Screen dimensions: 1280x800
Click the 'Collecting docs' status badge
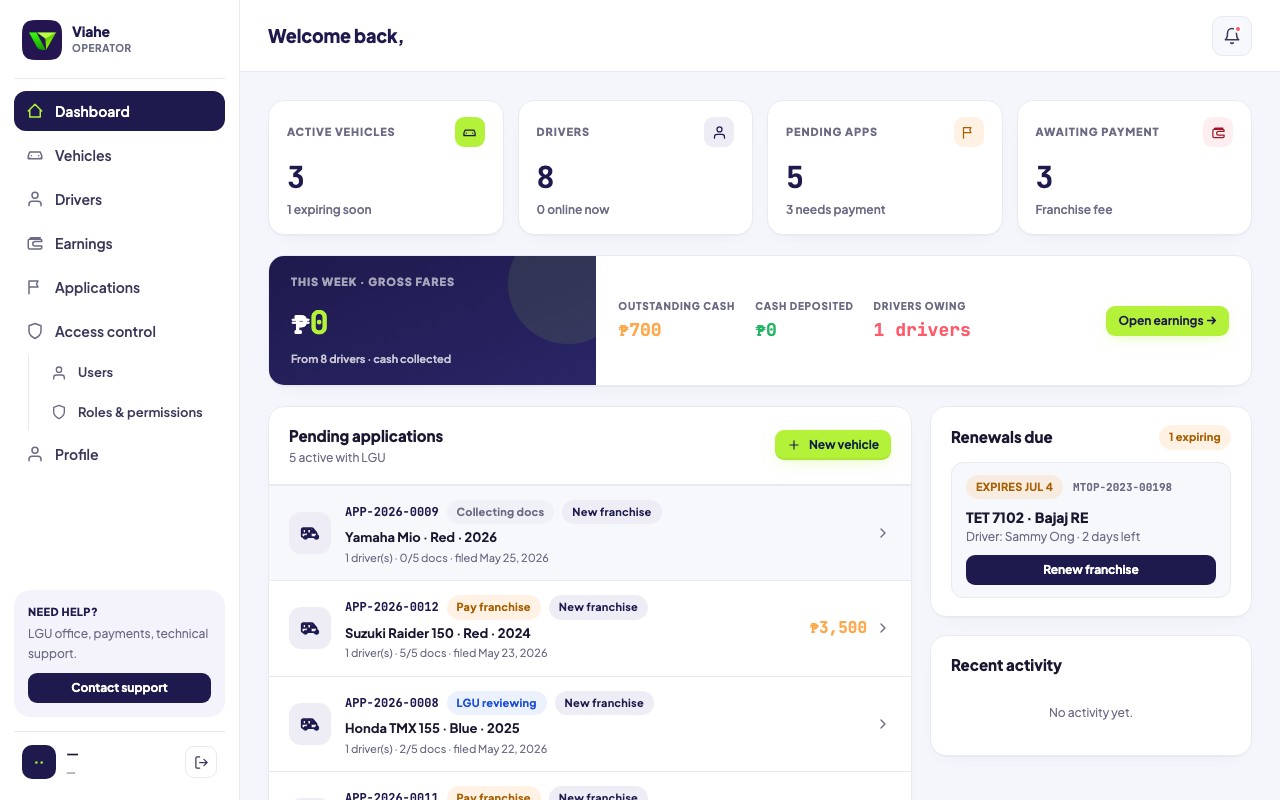(500, 512)
